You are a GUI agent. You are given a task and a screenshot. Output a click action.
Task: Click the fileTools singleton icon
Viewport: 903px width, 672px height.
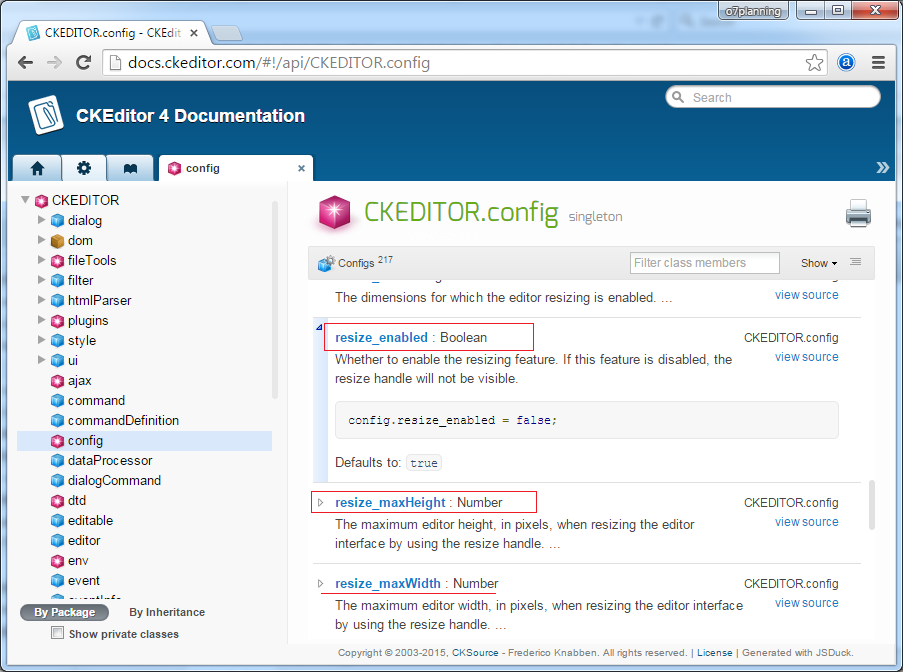[57, 261]
